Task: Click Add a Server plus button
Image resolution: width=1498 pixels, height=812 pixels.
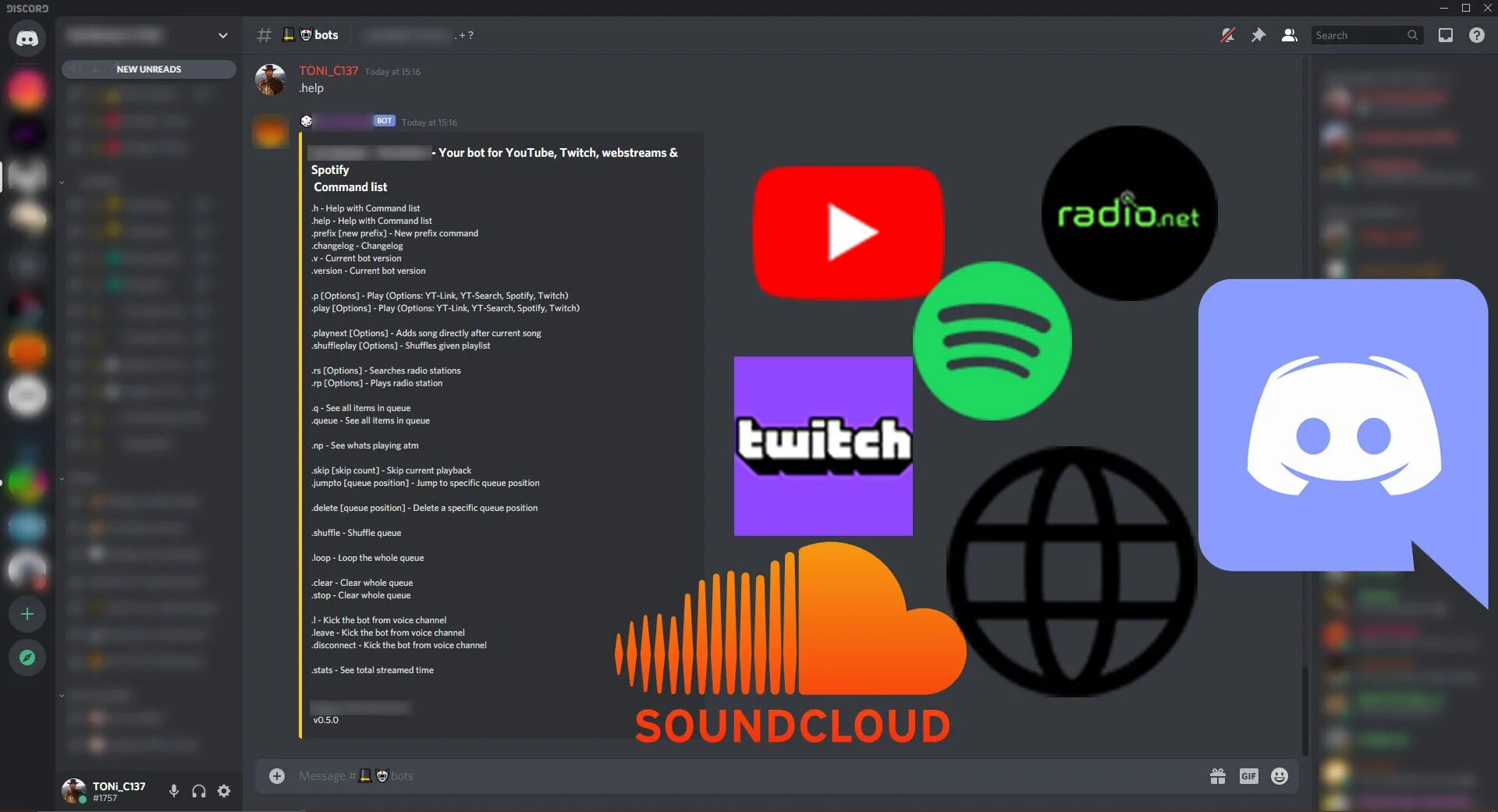Action: (27, 615)
